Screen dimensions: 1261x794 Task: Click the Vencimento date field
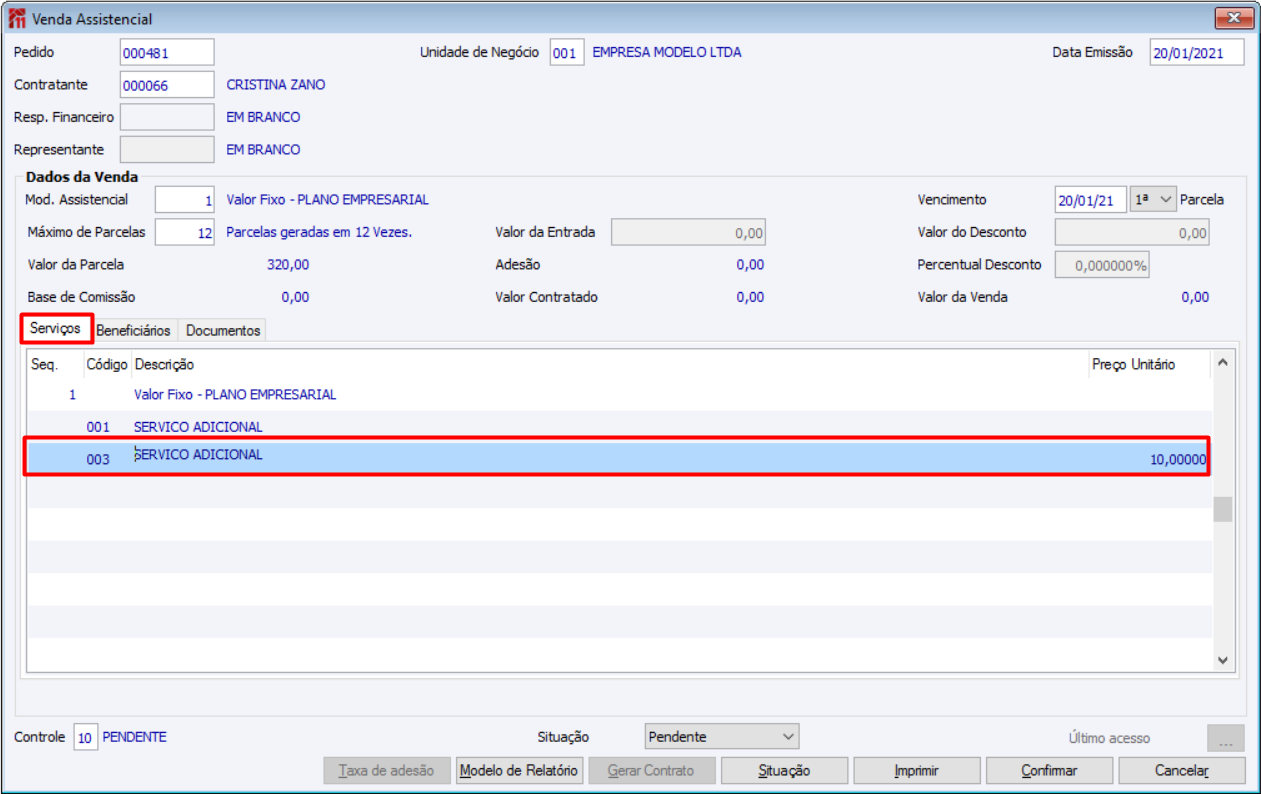pos(1091,200)
